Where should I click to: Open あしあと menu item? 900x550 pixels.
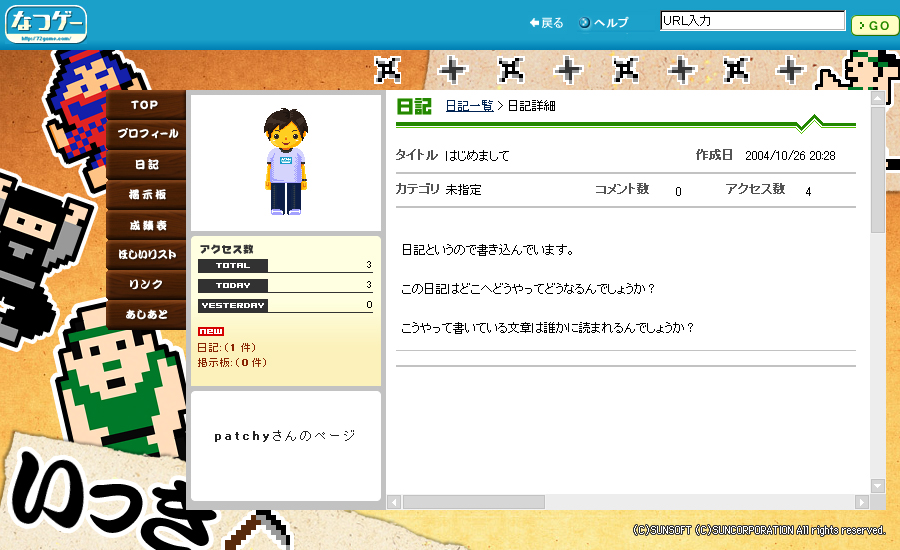146,314
